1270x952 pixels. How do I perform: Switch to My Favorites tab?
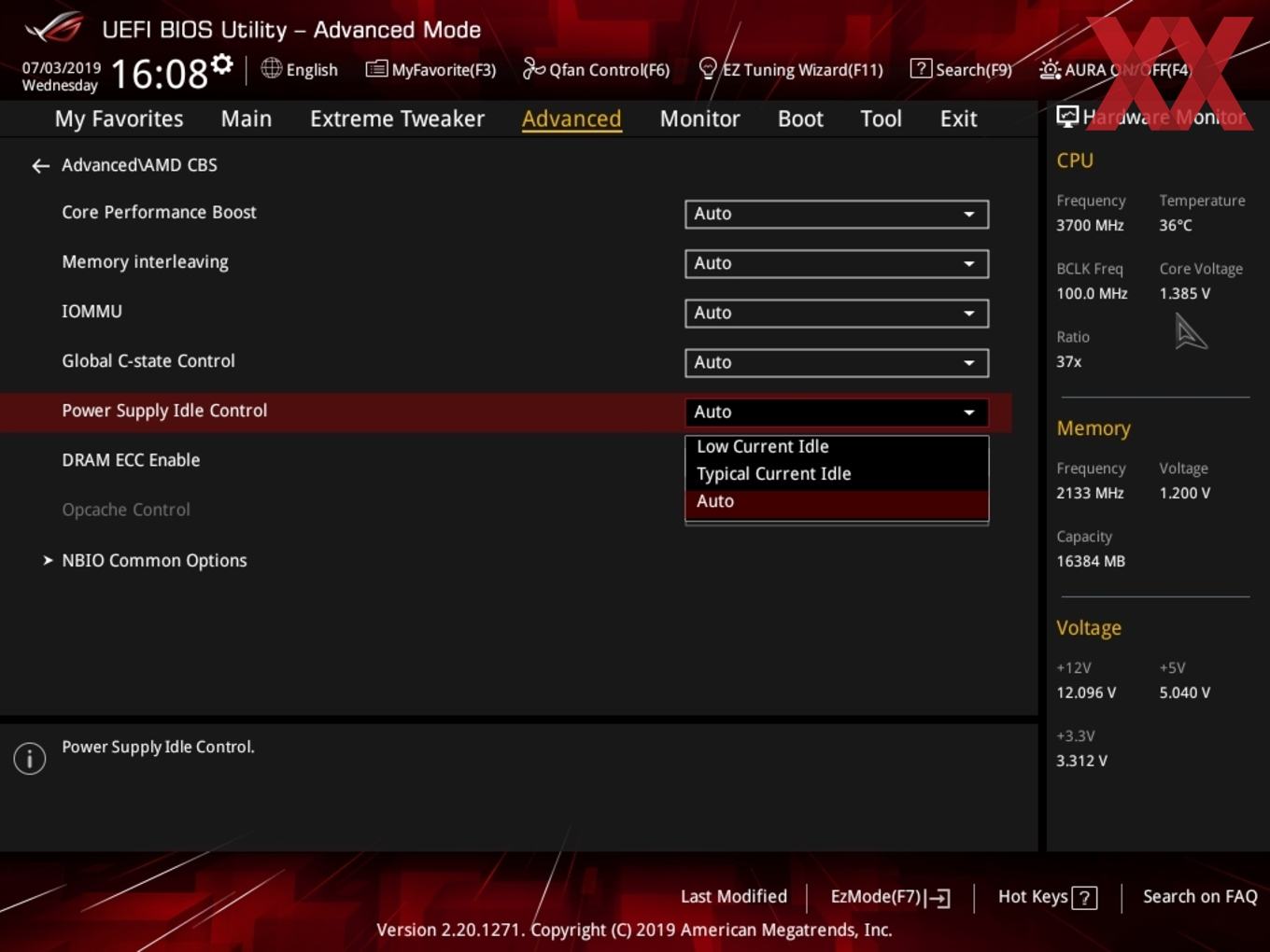(x=120, y=119)
